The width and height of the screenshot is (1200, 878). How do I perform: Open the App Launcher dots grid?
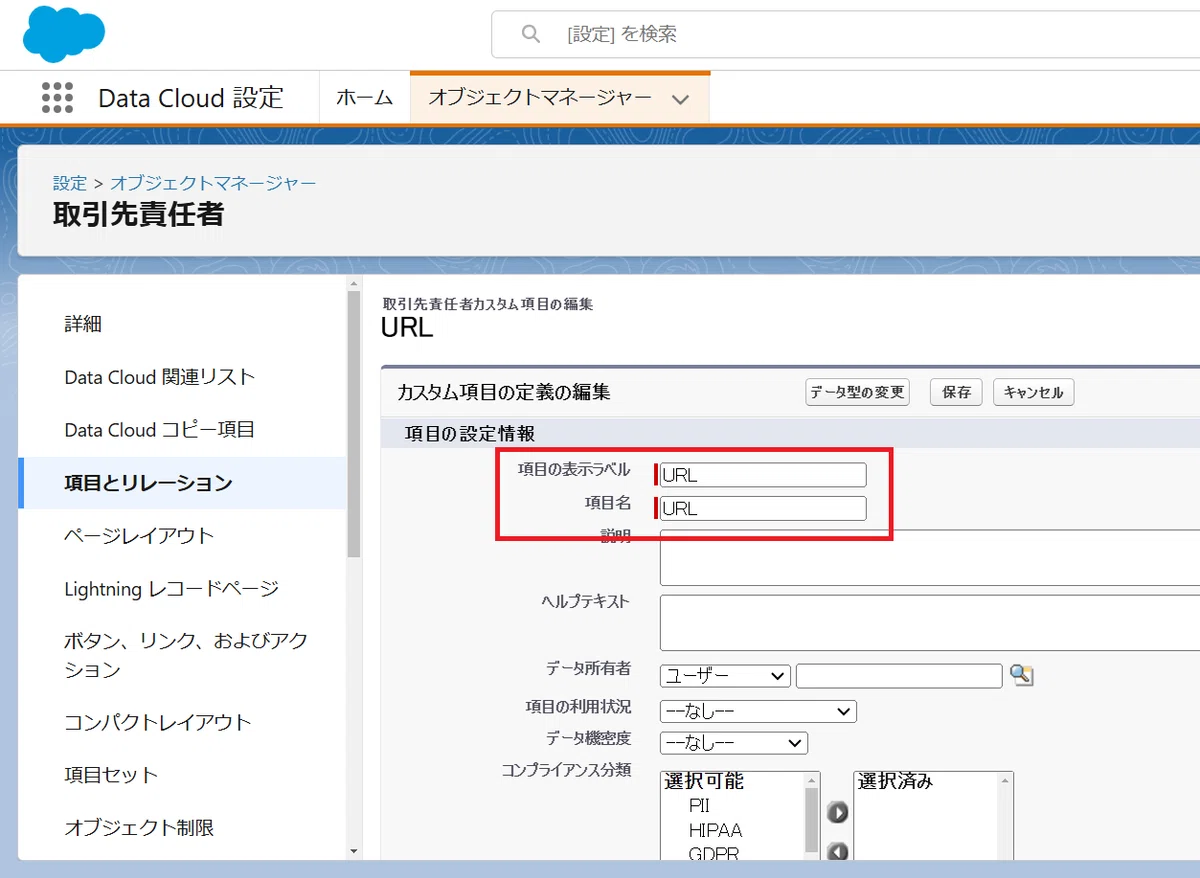click(x=58, y=97)
